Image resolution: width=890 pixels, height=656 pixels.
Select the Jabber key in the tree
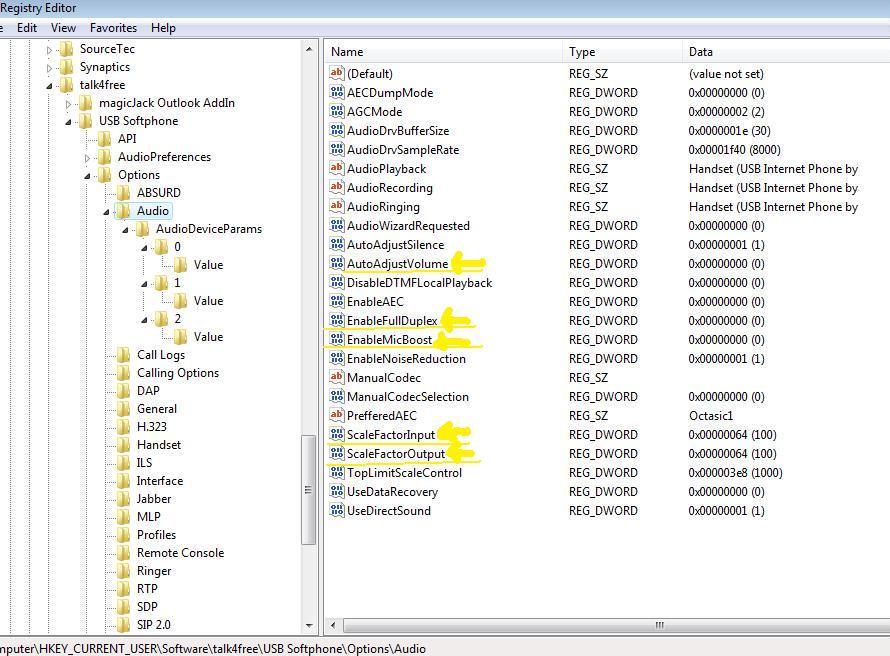click(x=154, y=499)
